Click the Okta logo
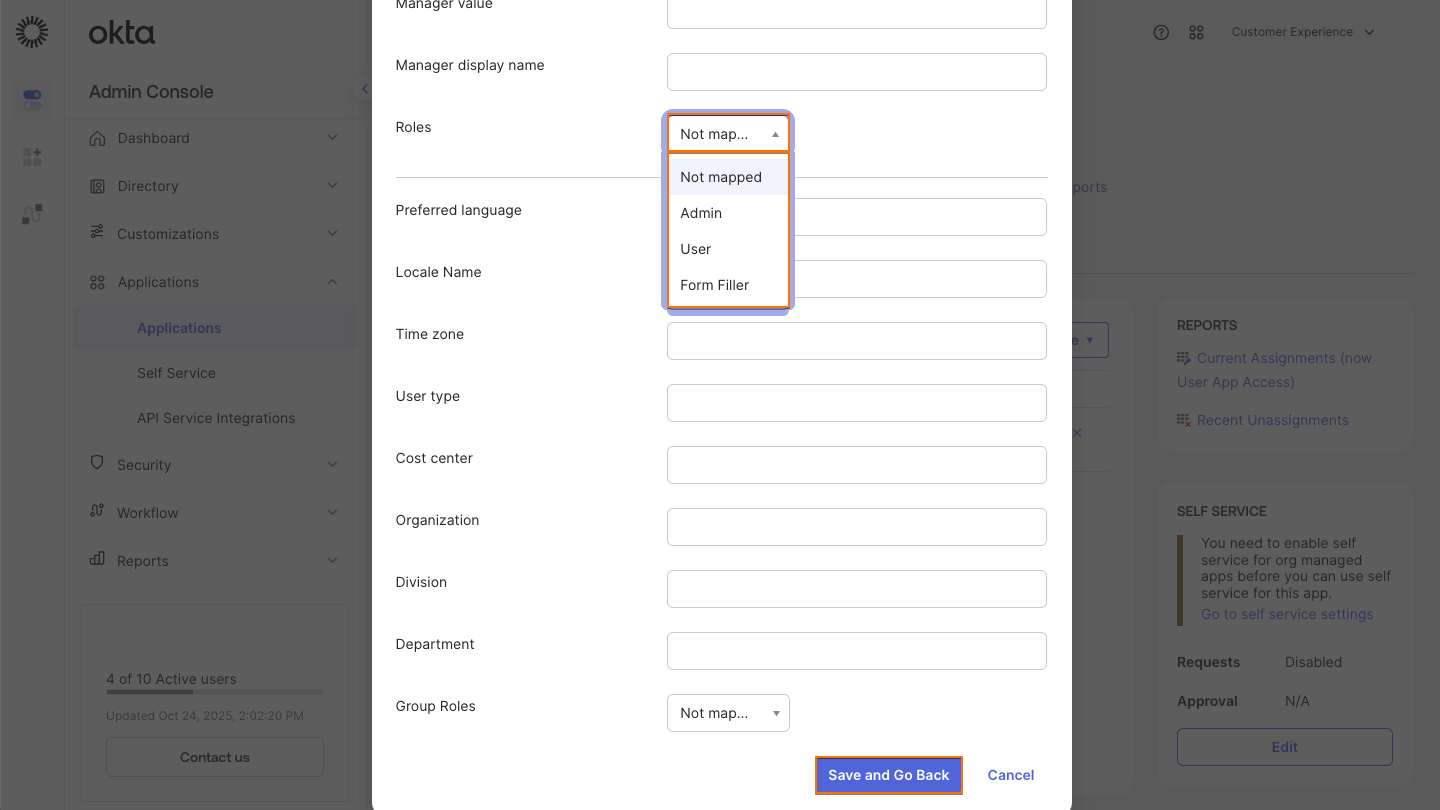 click(x=121, y=32)
